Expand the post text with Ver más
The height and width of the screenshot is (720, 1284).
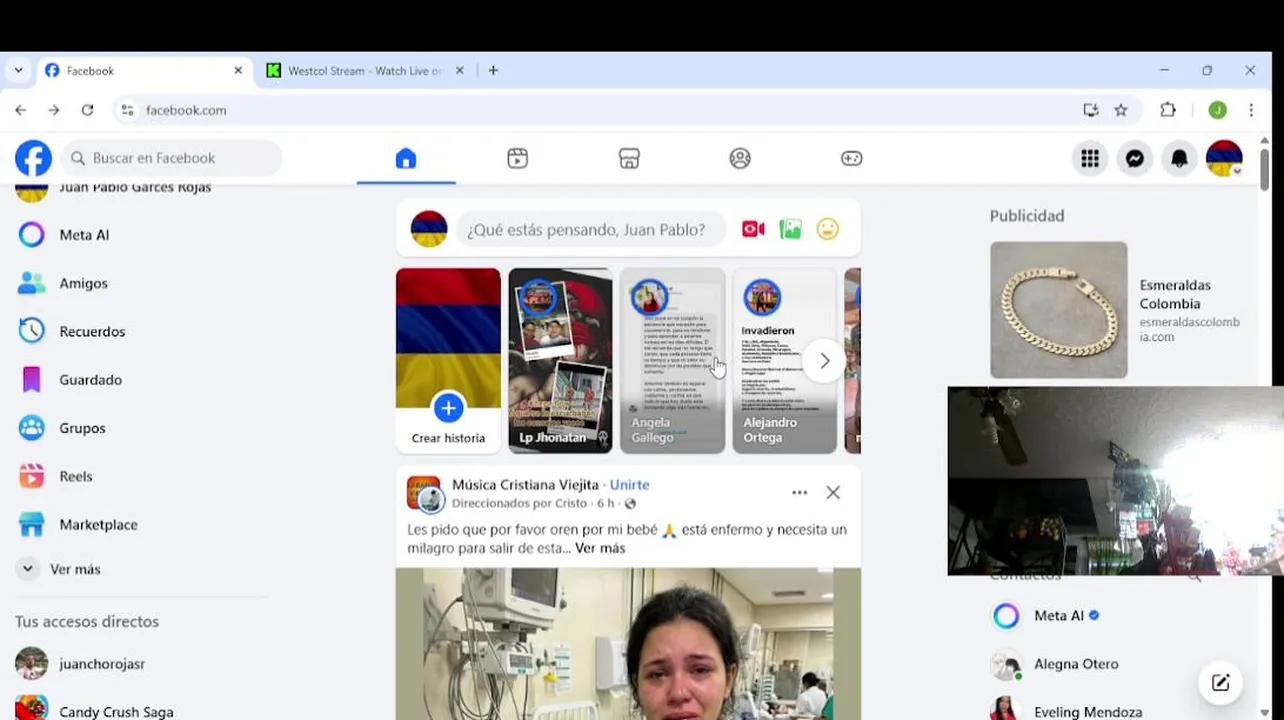[x=600, y=548]
